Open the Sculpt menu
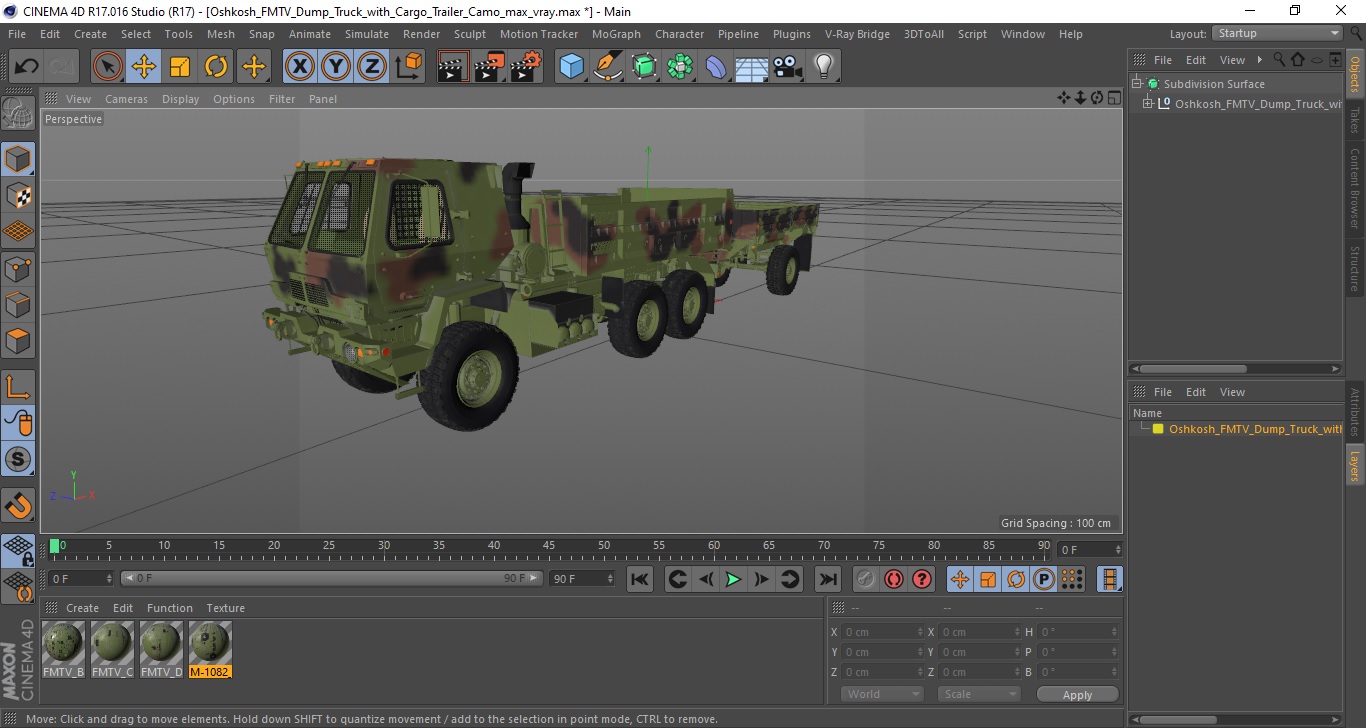The width and height of the screenshot is (1366, 728). click(x=470, y=34)
